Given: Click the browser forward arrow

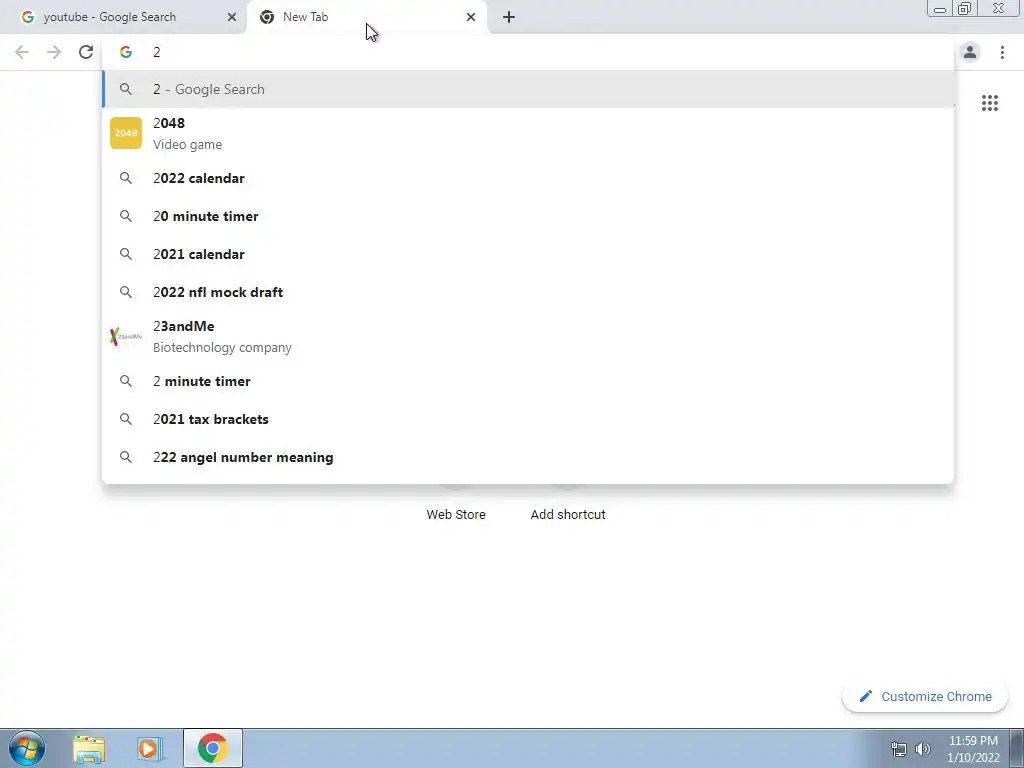Looking at the screenshot, I should click(54, 52).
